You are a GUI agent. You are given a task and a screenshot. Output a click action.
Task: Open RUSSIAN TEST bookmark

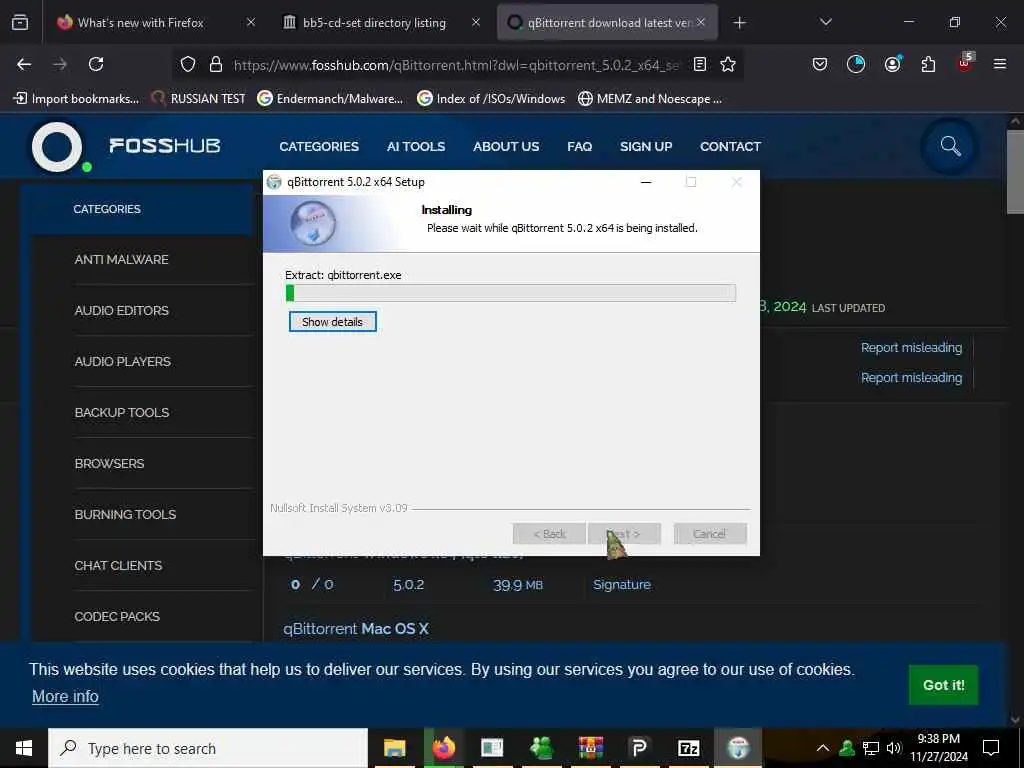(x=198, y=99)
